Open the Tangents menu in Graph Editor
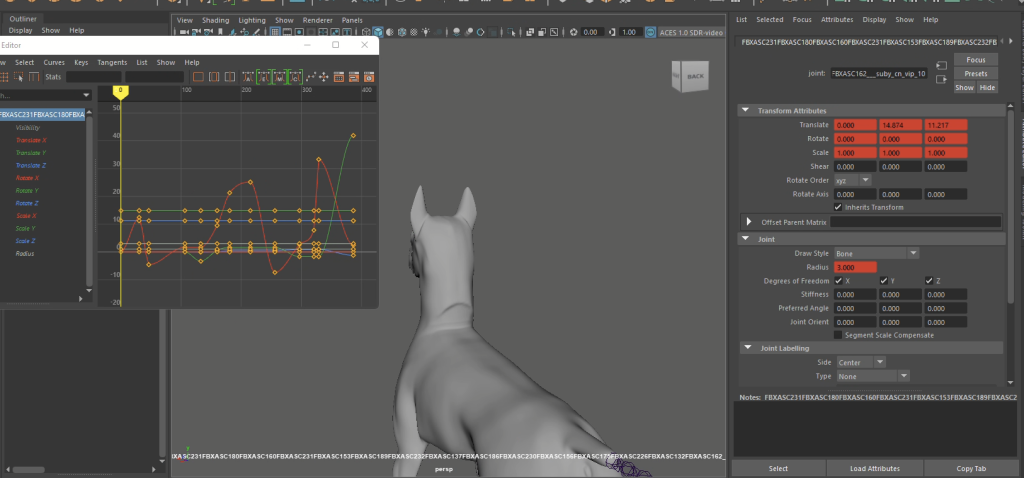This screenshot has height=478, width=1024. (113, 62)
